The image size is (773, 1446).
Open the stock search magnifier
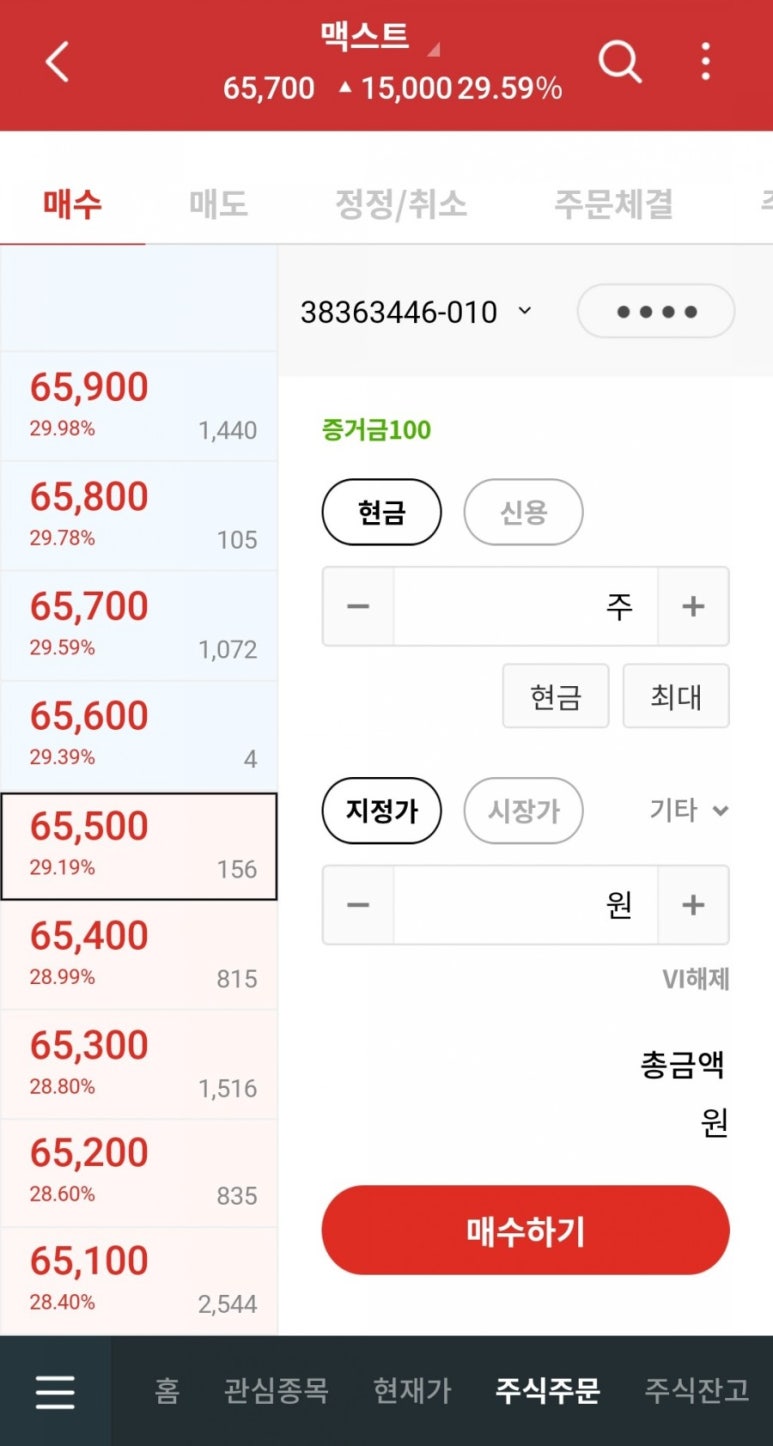coord(619,63)
